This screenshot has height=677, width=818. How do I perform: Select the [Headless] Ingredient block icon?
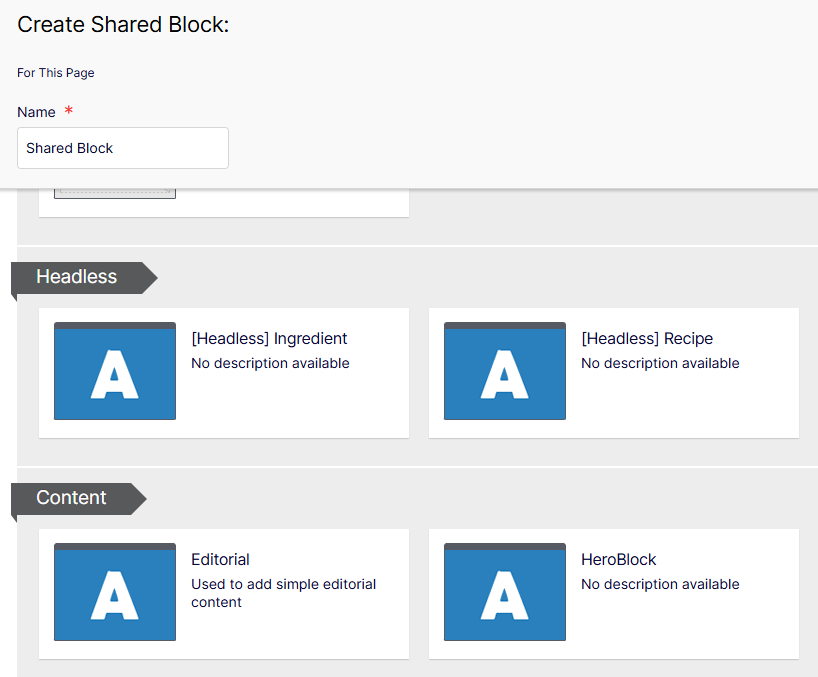tap(115, 371)
